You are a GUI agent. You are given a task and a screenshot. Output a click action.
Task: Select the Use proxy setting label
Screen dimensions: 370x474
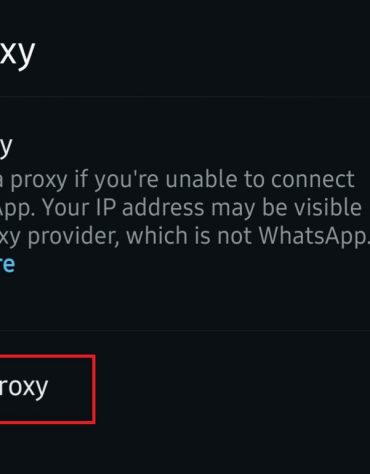[x=6, y=147]
